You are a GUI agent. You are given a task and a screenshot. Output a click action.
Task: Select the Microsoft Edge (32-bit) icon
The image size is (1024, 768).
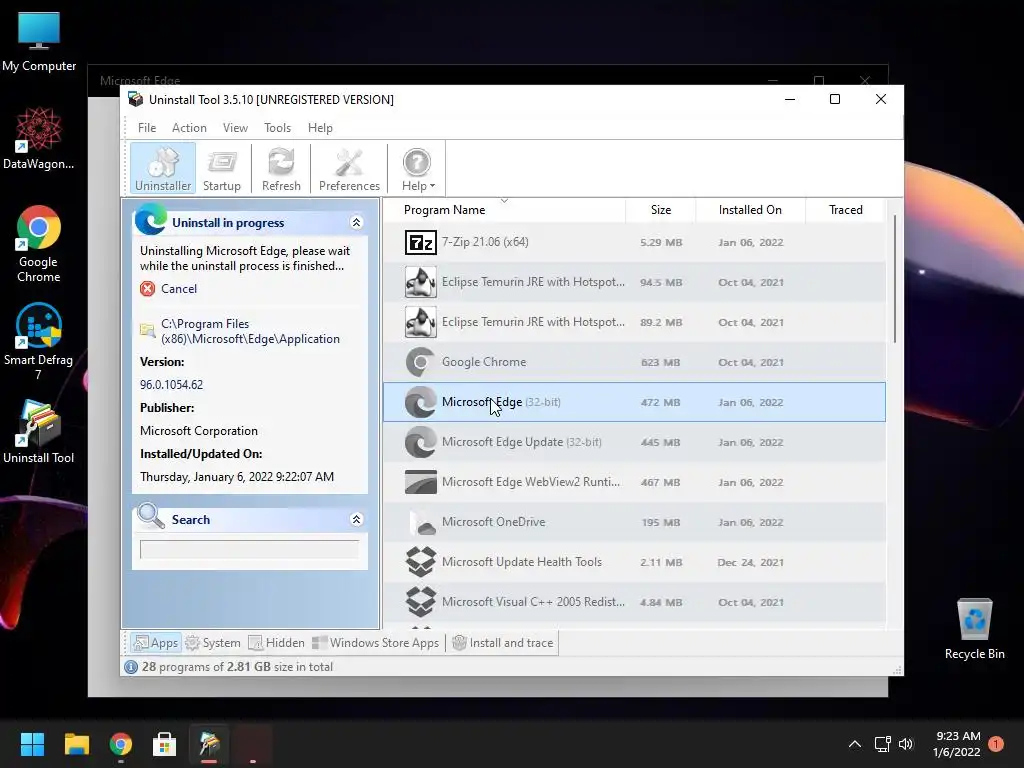tap(421, 402)
